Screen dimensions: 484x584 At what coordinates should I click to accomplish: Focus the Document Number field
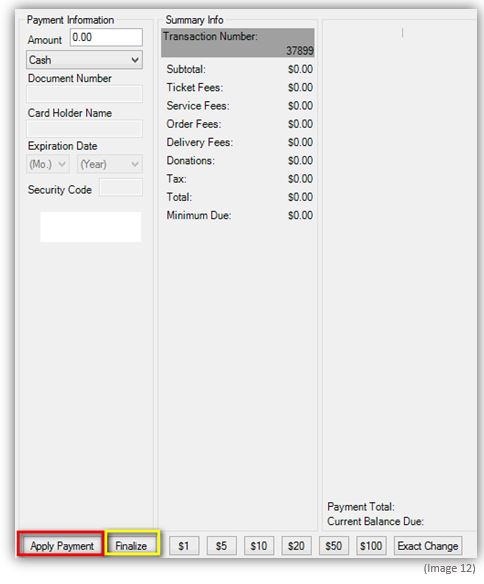(84, 94)
